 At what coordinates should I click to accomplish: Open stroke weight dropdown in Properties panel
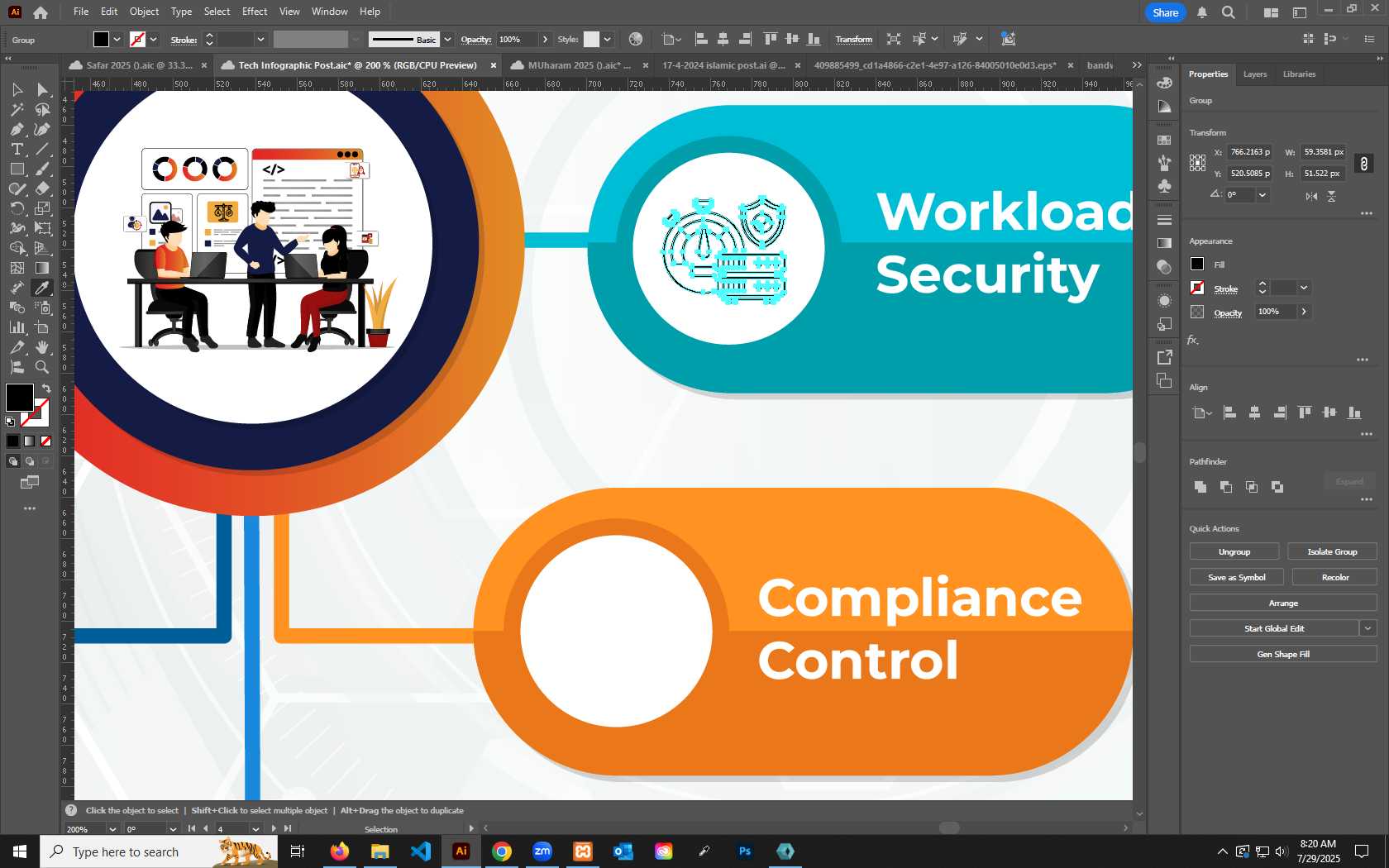[1304, 288]
